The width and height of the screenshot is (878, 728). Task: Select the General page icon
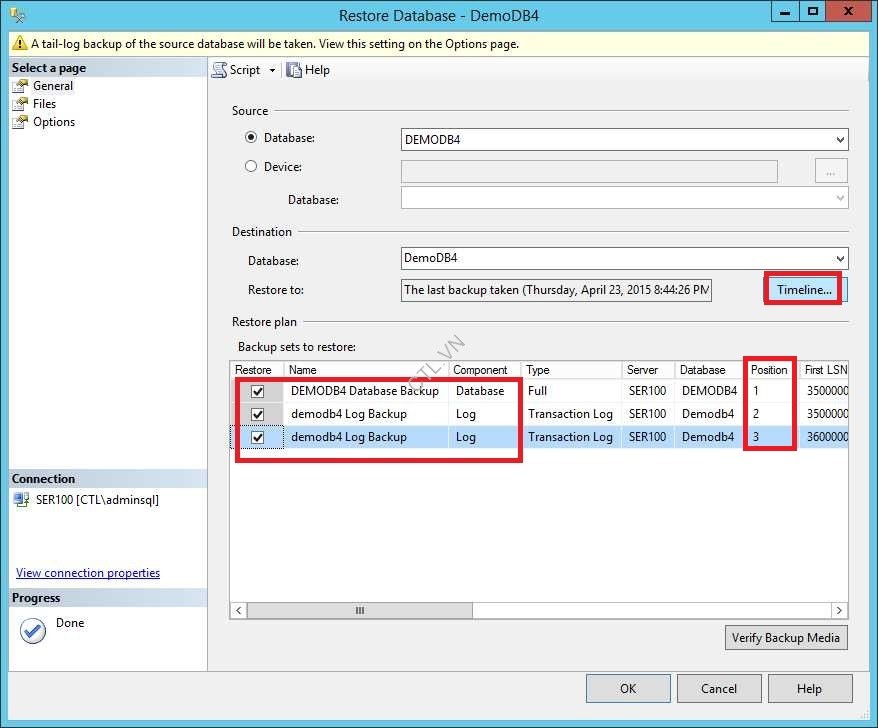tap(20, 86)
